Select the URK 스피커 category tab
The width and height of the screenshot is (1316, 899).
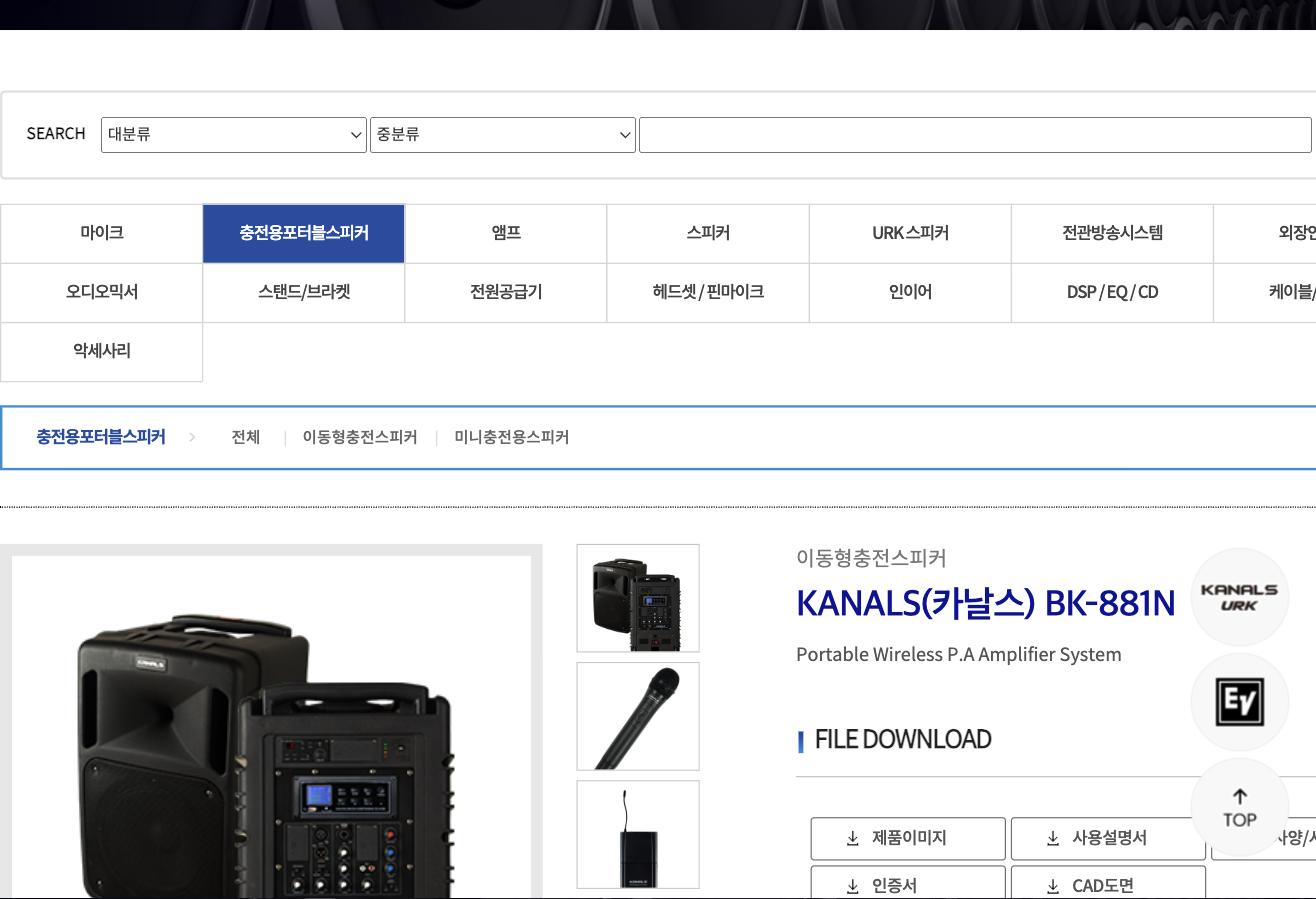(910, 234)
